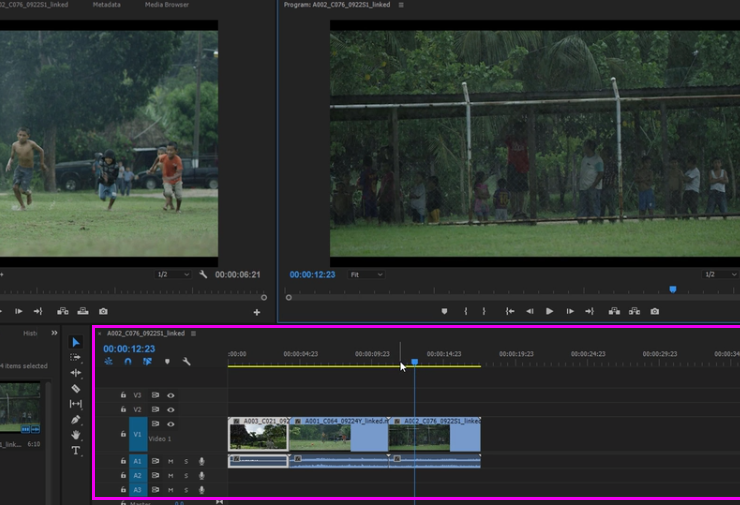Export frame from the Program monitor

coord(655,311)
